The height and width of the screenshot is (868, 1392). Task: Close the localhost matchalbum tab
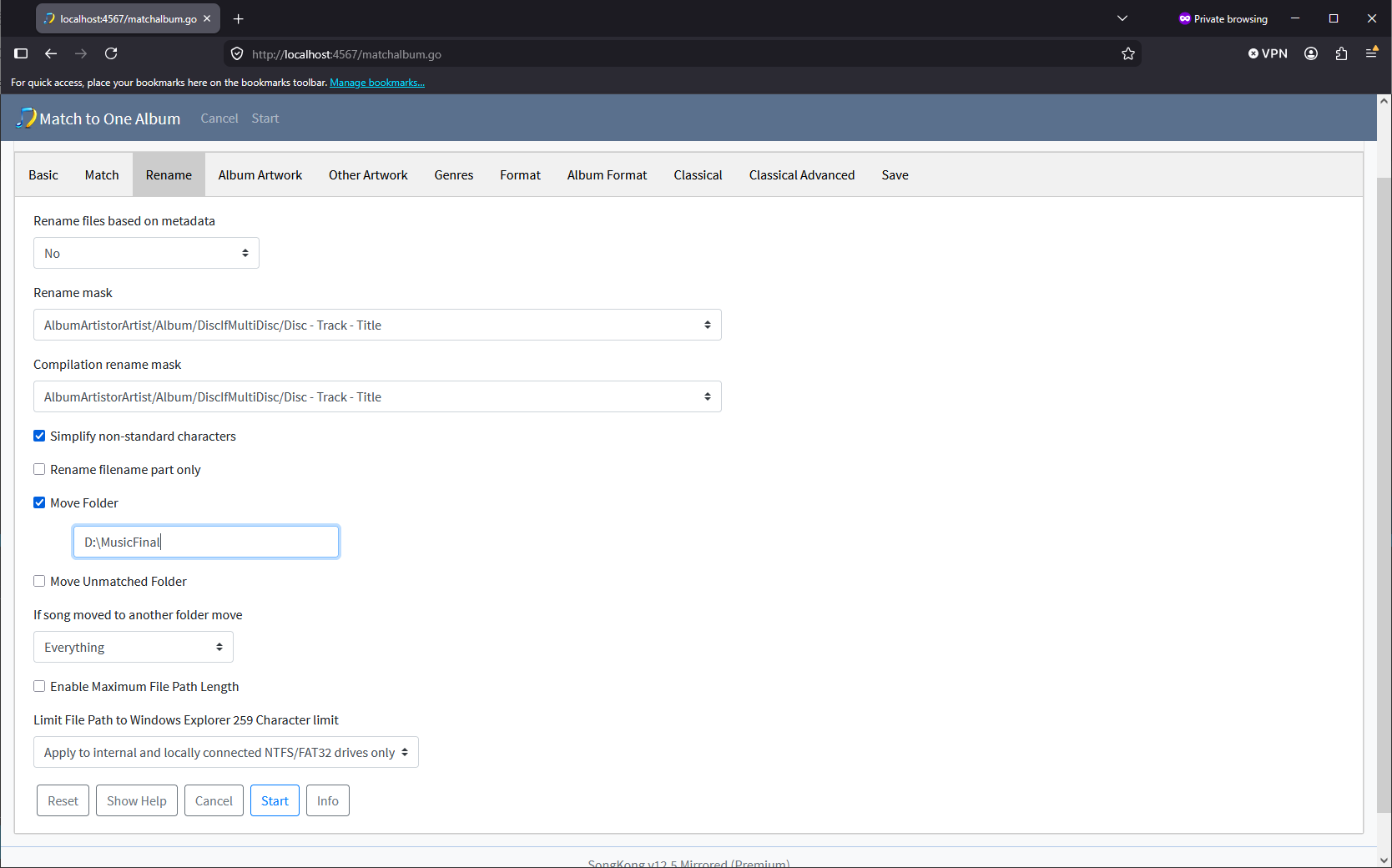point(207,18)
